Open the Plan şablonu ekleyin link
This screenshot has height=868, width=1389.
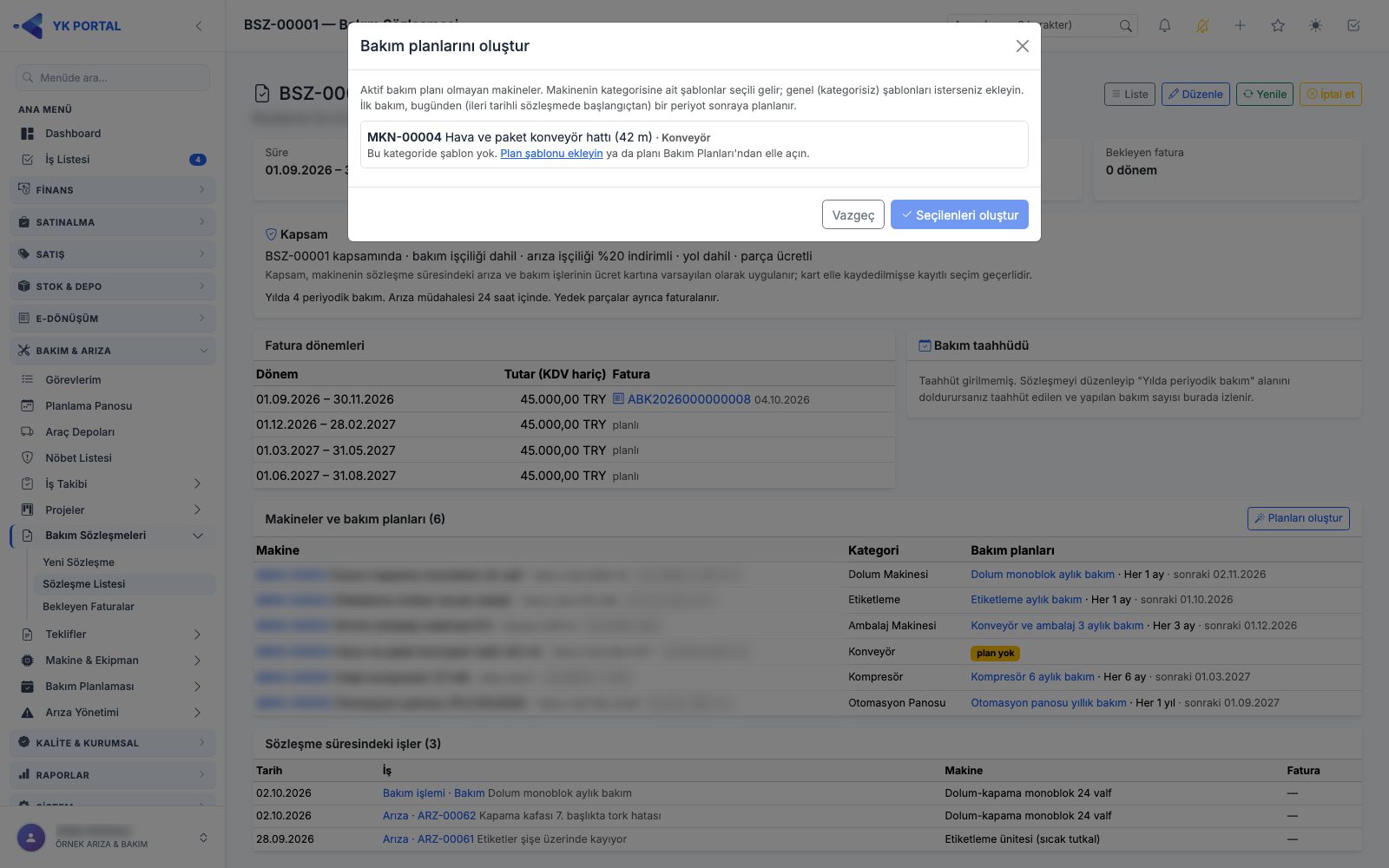click(x=551, y=154)
